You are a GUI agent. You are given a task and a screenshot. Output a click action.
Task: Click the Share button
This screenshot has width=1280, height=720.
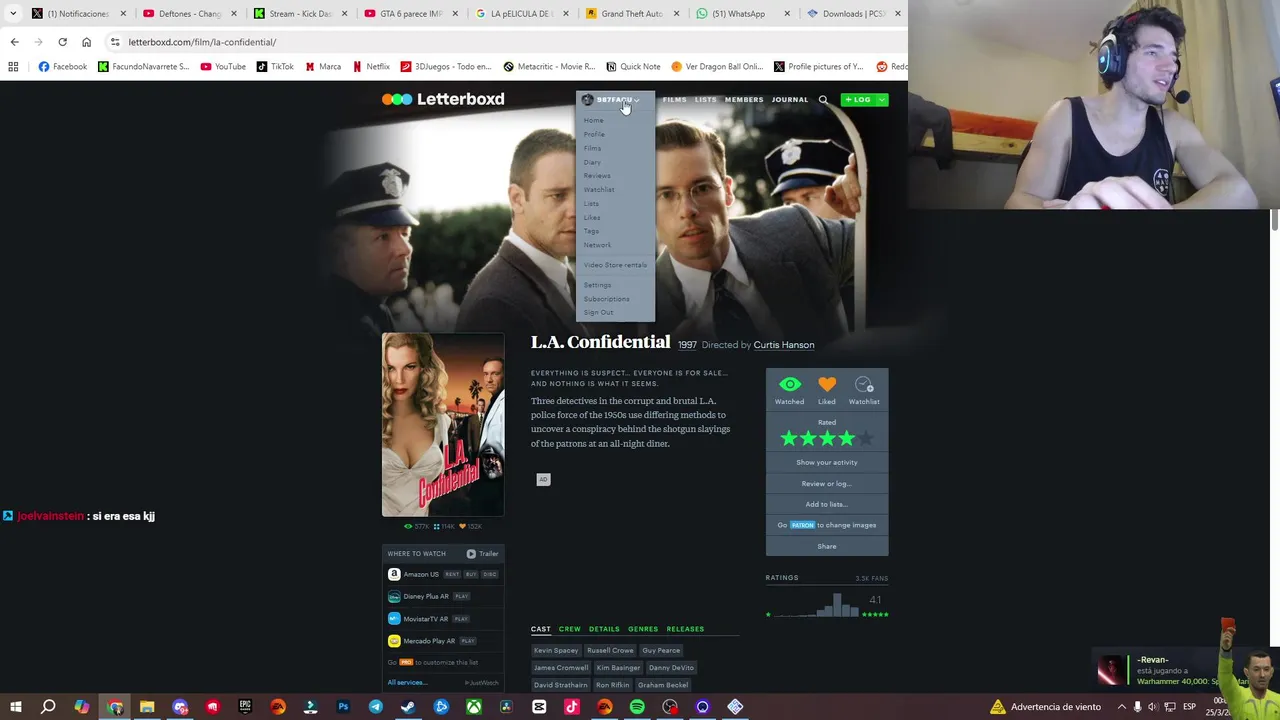(827, 546)
